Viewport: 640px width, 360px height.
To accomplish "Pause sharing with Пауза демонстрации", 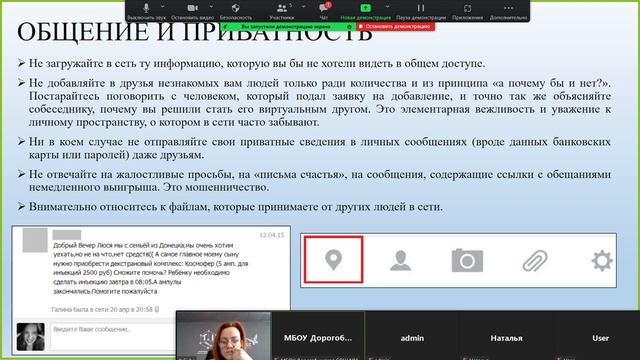I will point(421,11).
